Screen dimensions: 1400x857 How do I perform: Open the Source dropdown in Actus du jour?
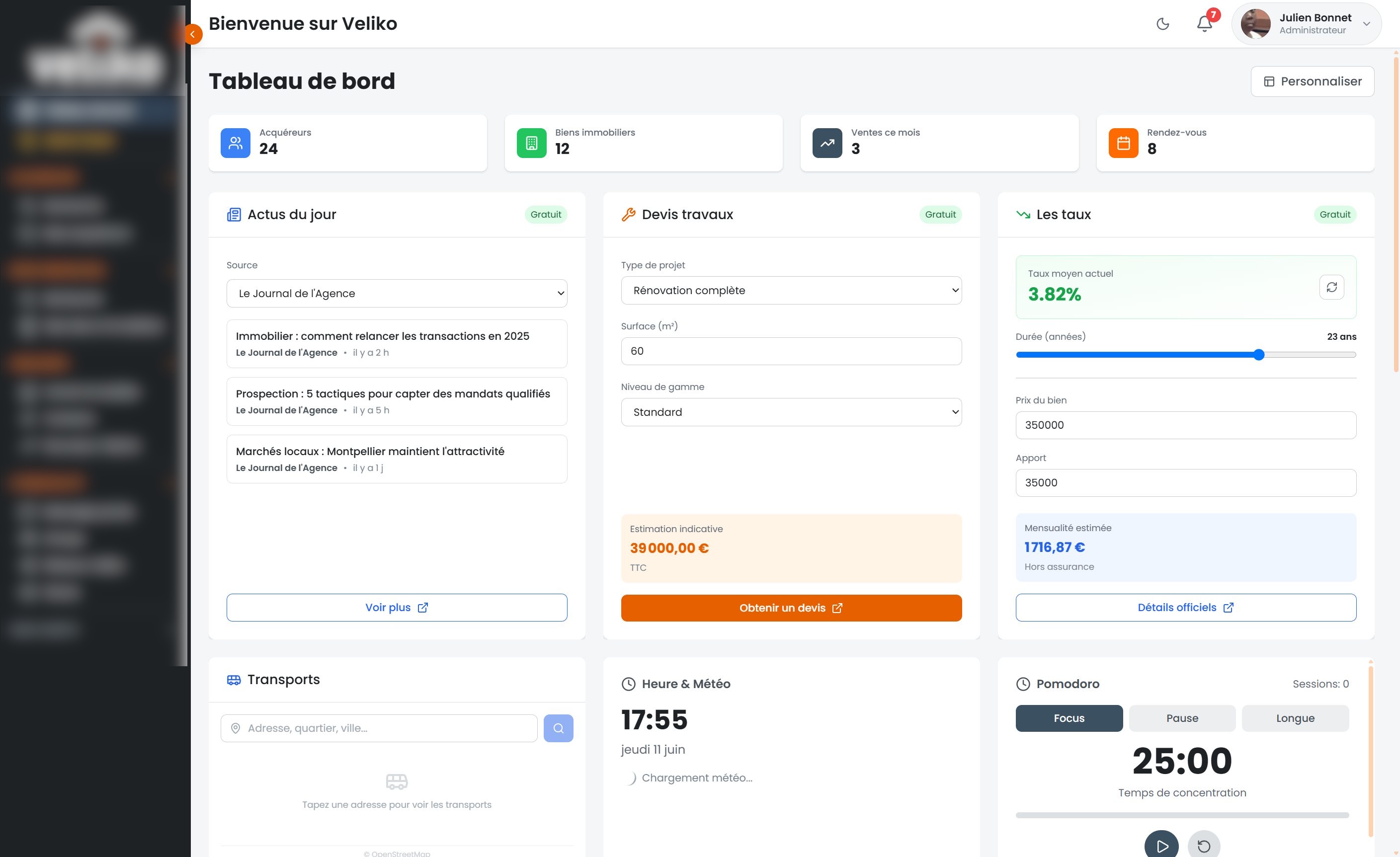(x=397, y=294)
